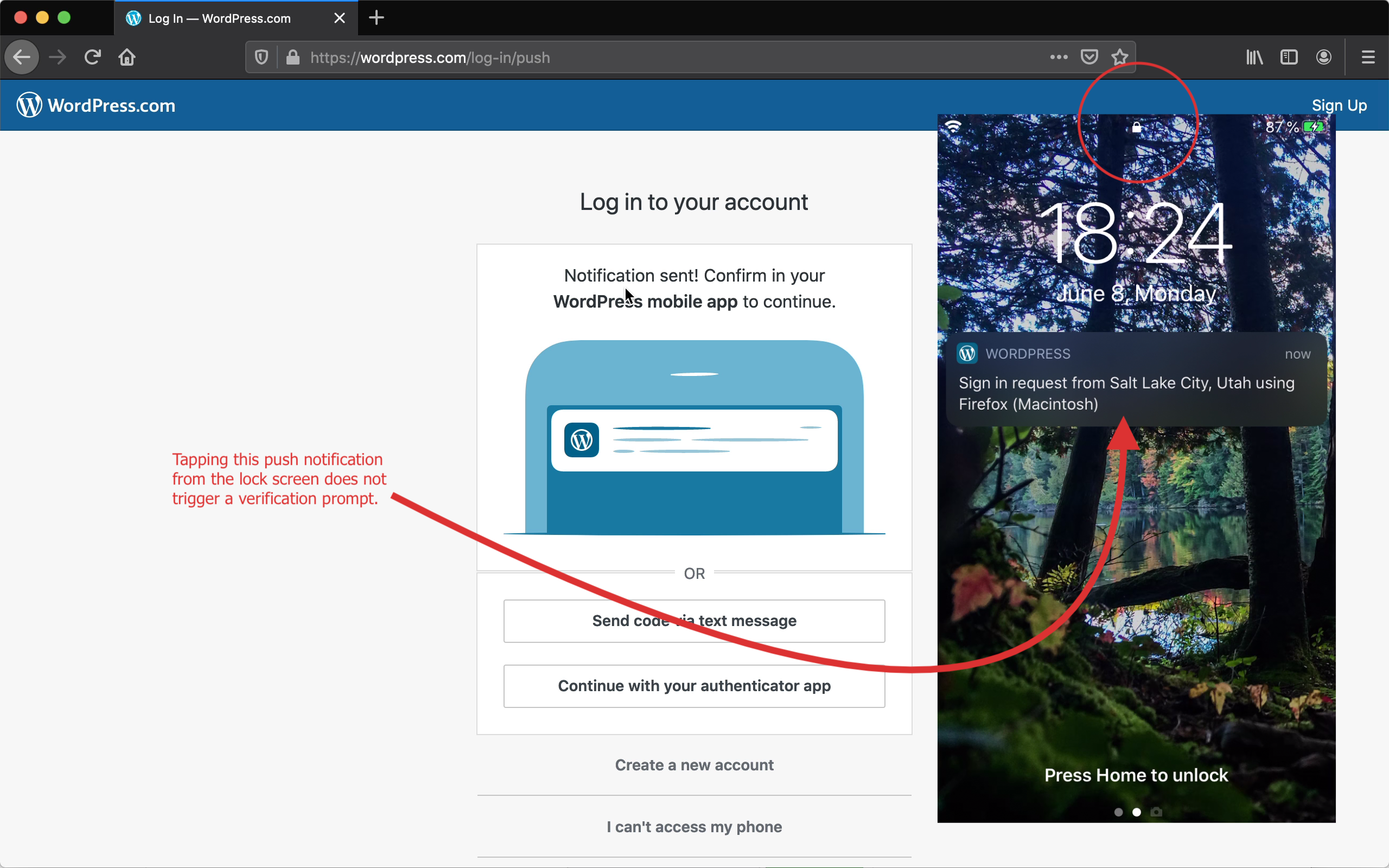The width and height of the screenshot is (1389, 868).
Task: Show site security padlock info
Action: 293,58
